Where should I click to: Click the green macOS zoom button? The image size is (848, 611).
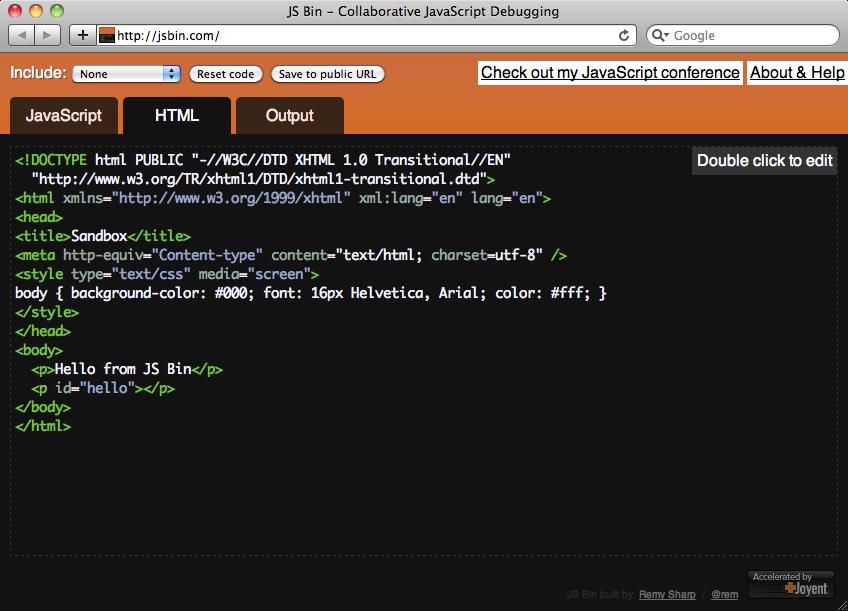click(x=57, y=10)
